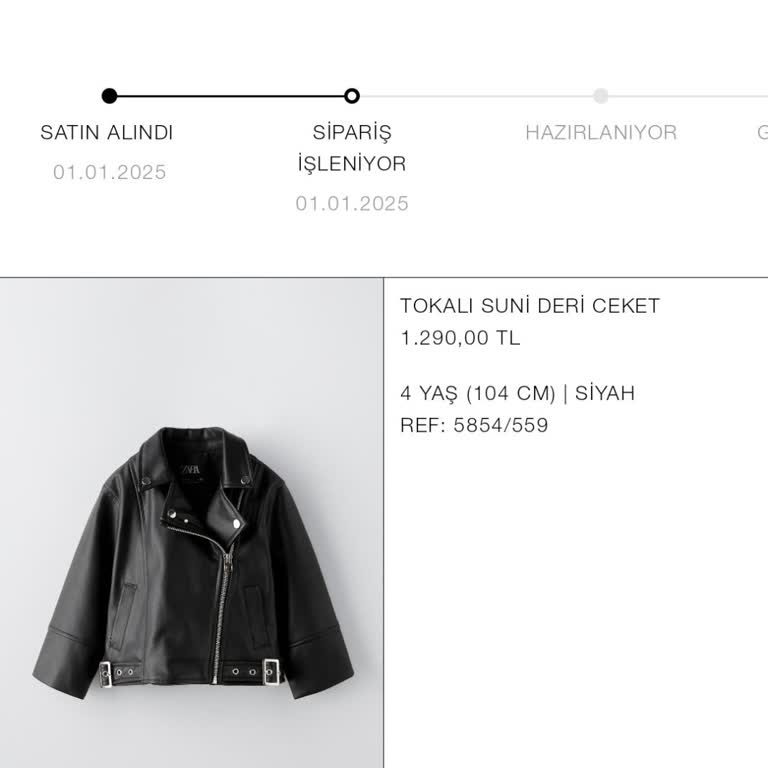Click the 4 YAŞ (104 CM) size text
This screenshot has width=768, height=768.
tap(478, 393)
